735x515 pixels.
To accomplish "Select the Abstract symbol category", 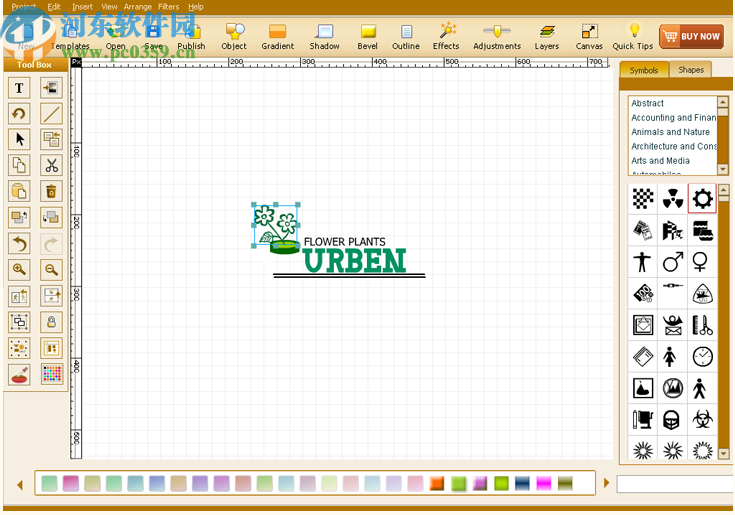I will (647, 103).
